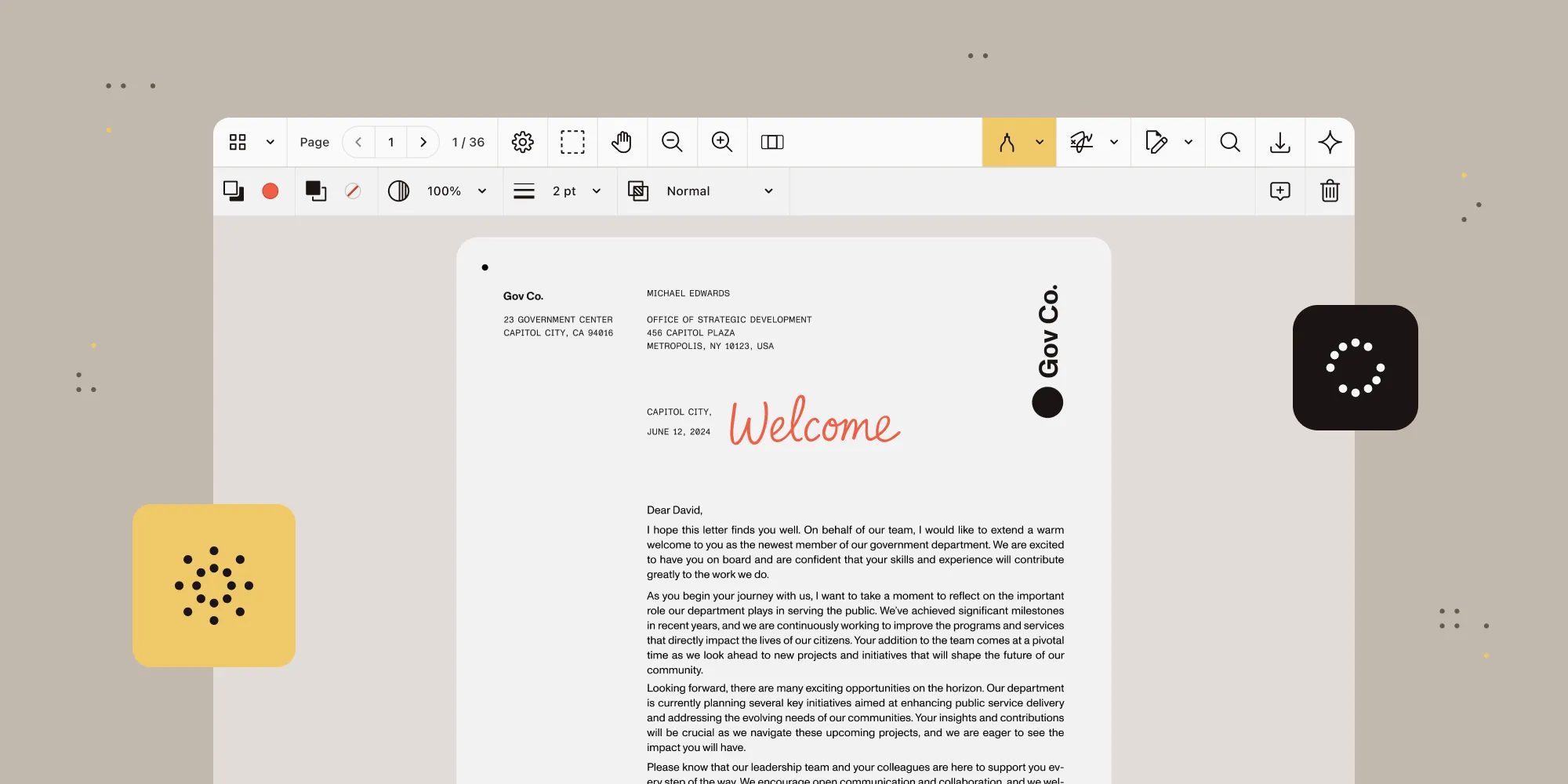The width and height of the screenshot is (1568, 784).
Task: Add a comment to annotation
Action: pos(1279,191)
